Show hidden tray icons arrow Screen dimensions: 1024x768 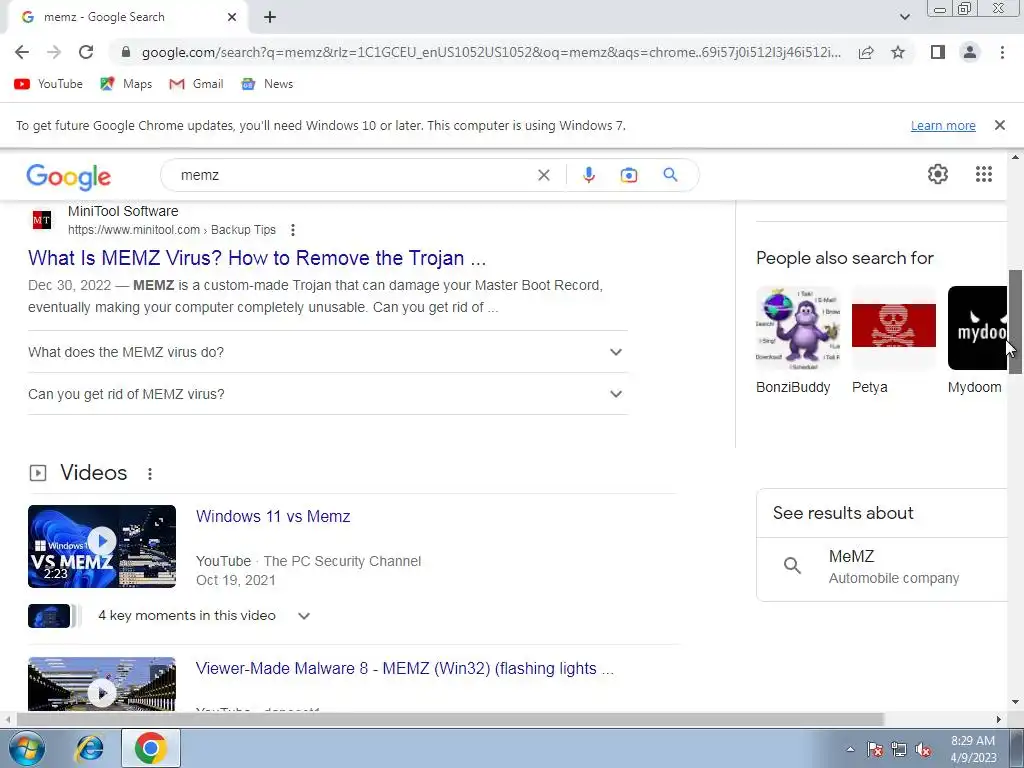click(x=850, y=749)
